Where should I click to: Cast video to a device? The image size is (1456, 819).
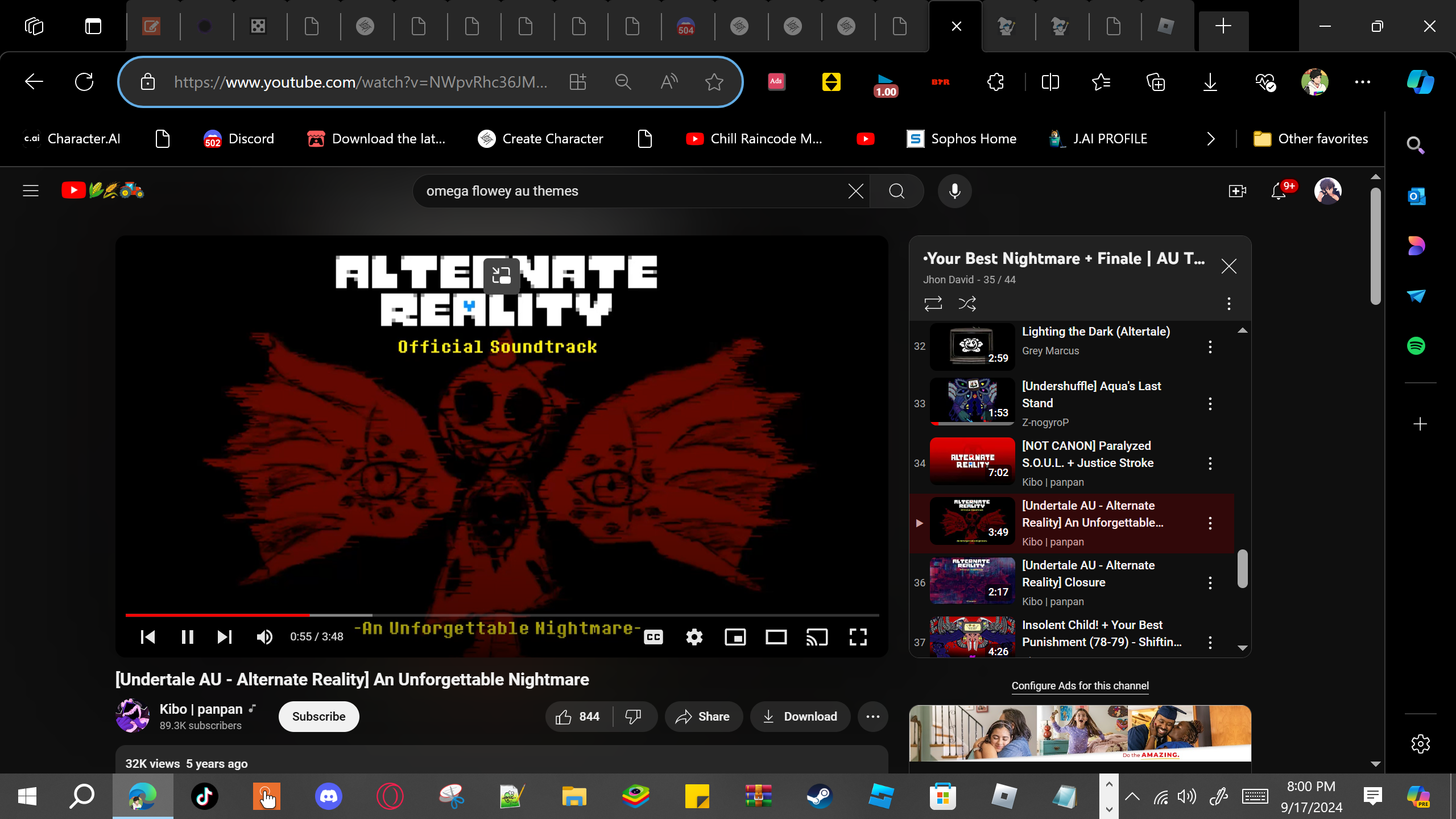coord(817,637)
